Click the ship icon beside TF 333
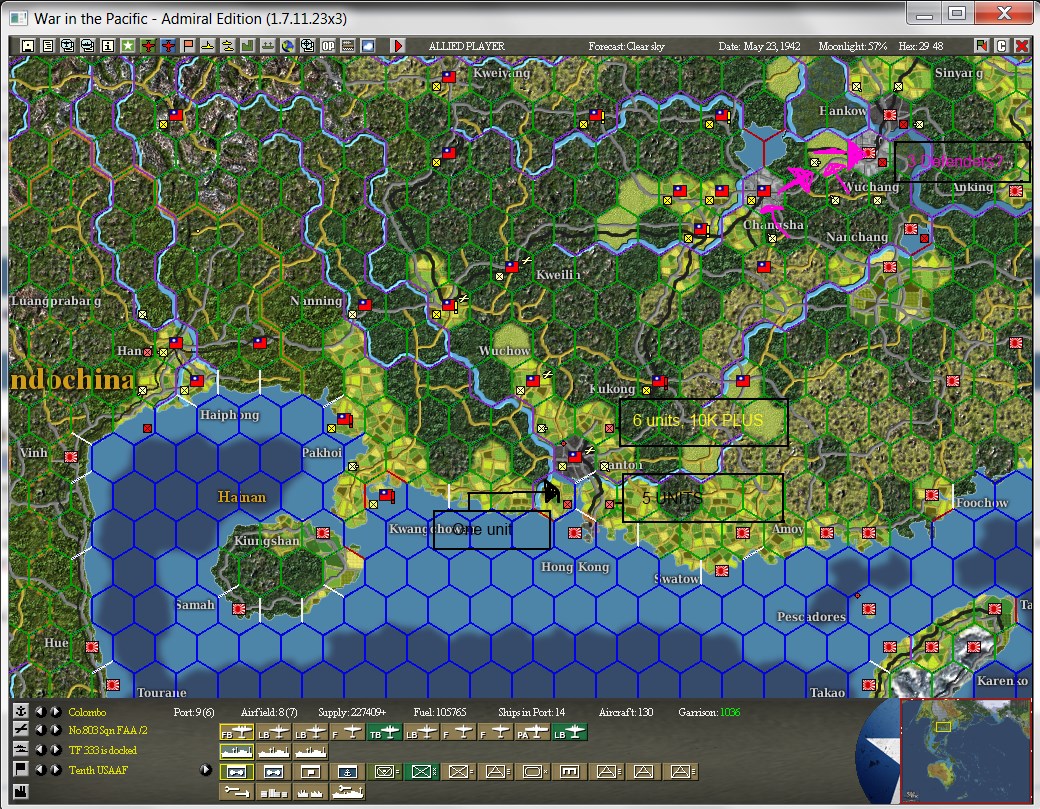This screenshot has width=1040, height=809. [21, 749]
